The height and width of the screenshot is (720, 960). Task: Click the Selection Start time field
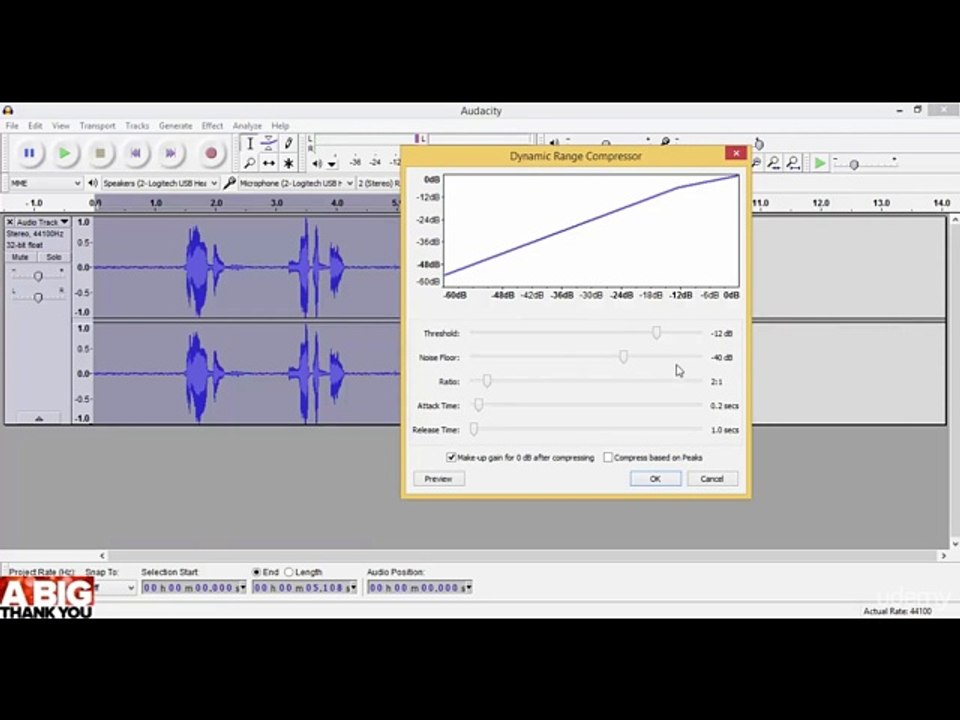click(193, 588)
